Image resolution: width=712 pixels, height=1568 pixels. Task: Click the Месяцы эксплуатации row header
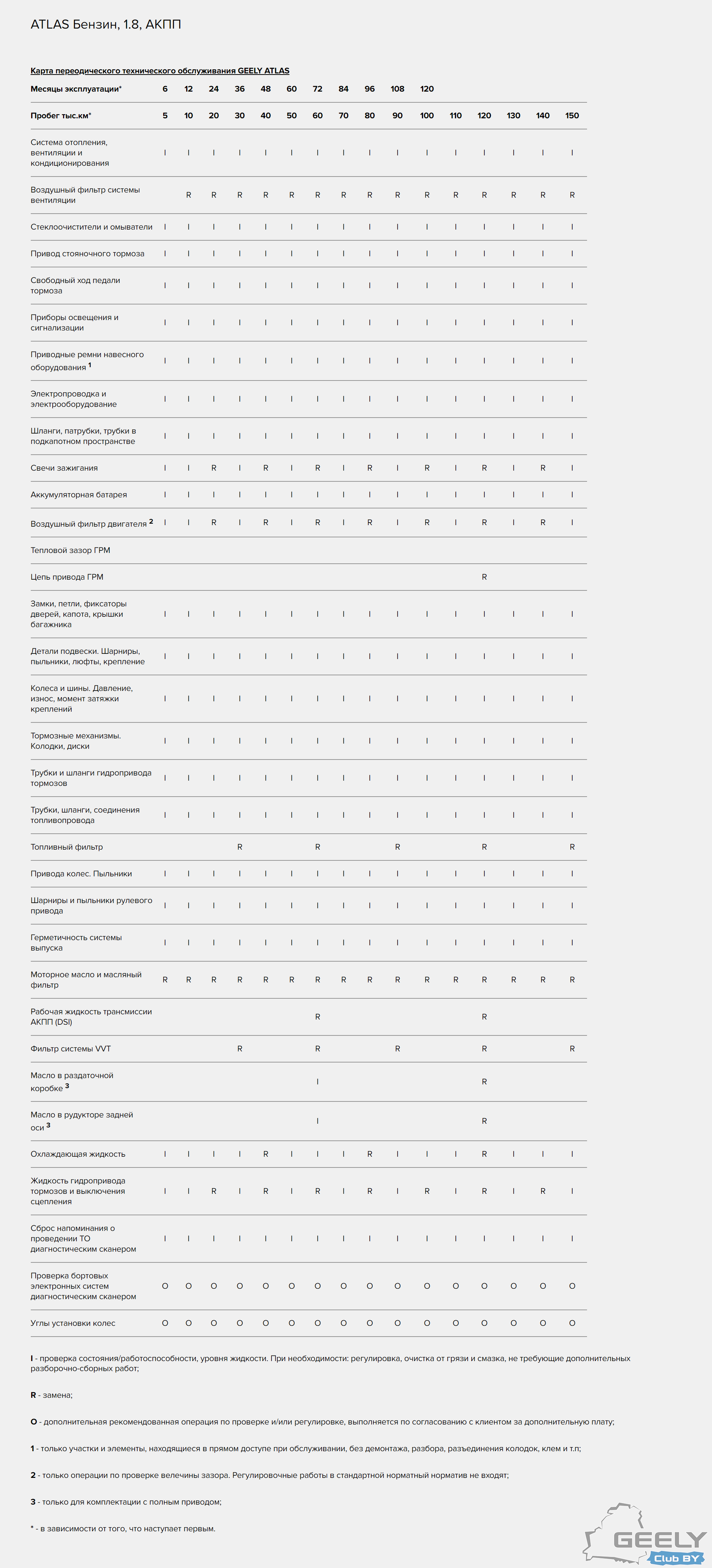76,89
